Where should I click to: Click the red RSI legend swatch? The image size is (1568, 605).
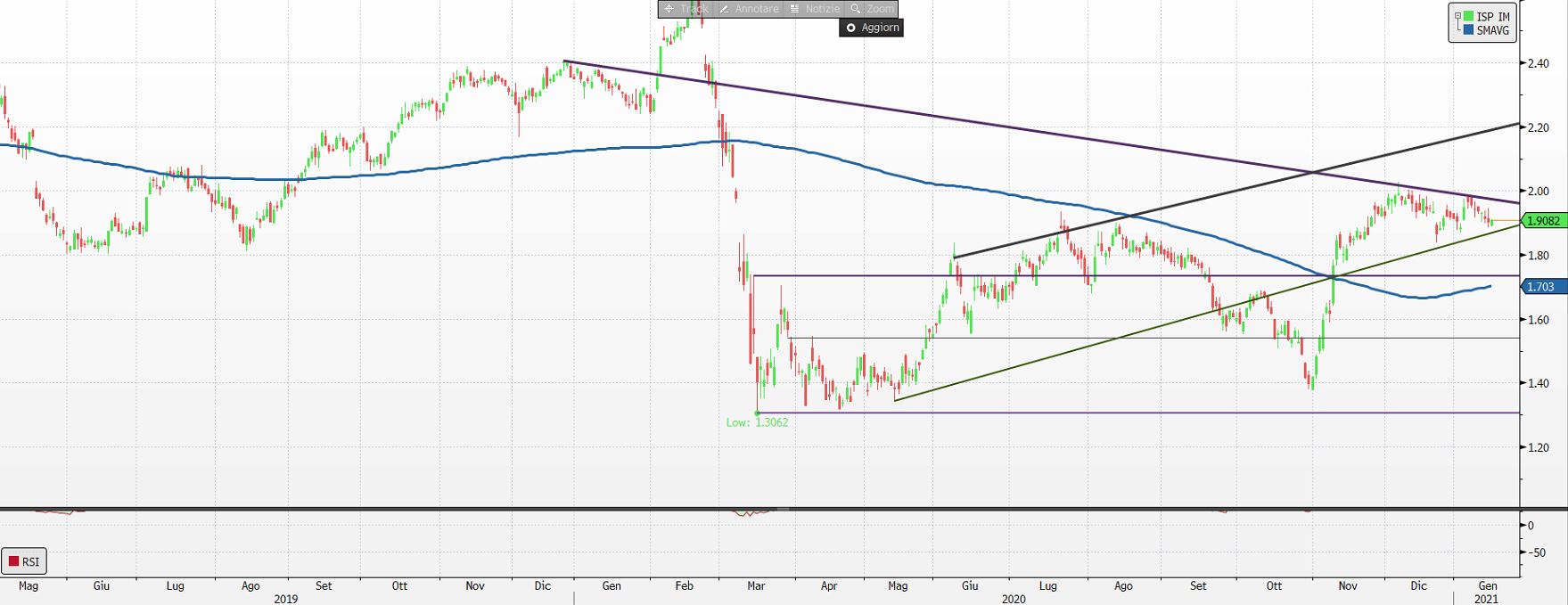pyautogui.click(x=13, y=561)
